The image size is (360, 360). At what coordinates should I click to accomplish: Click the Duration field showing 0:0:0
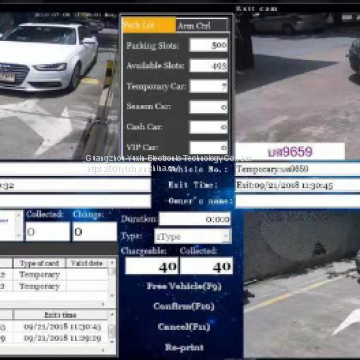(195, 219)
